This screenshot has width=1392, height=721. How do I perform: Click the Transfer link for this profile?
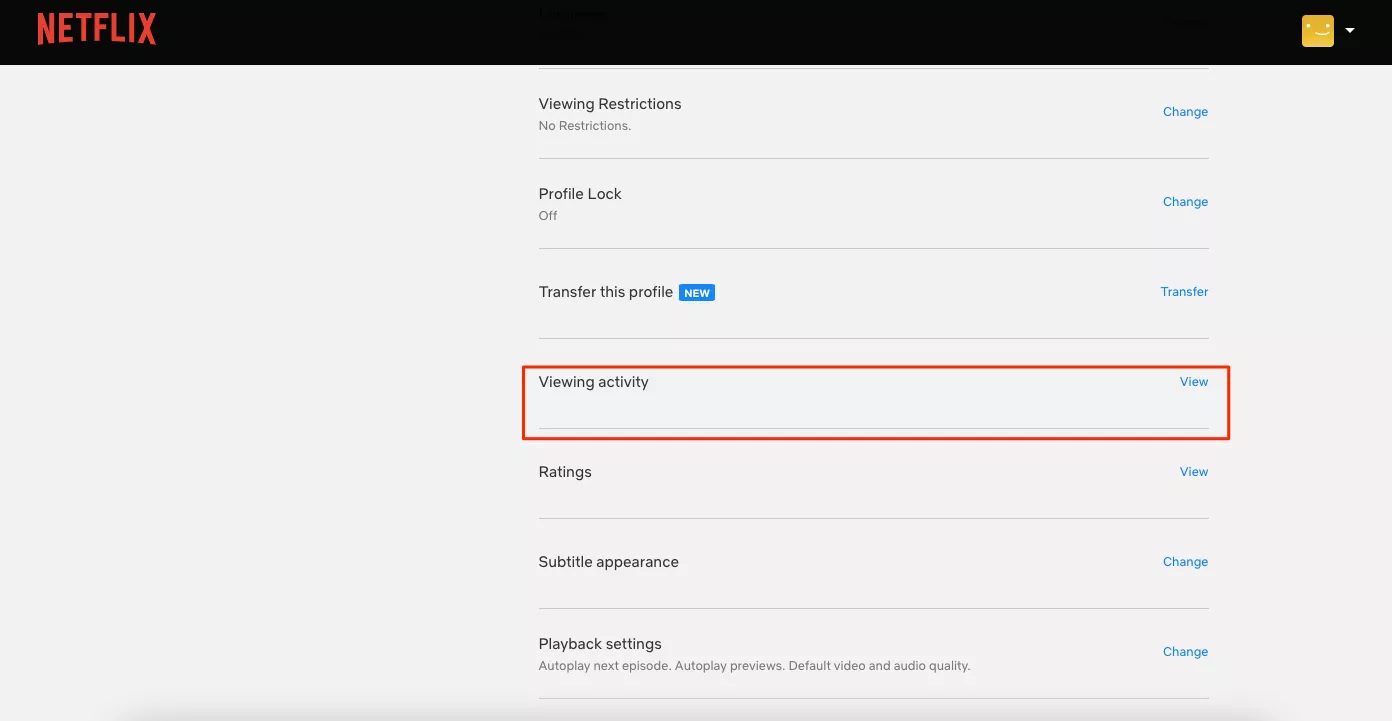1184,292
